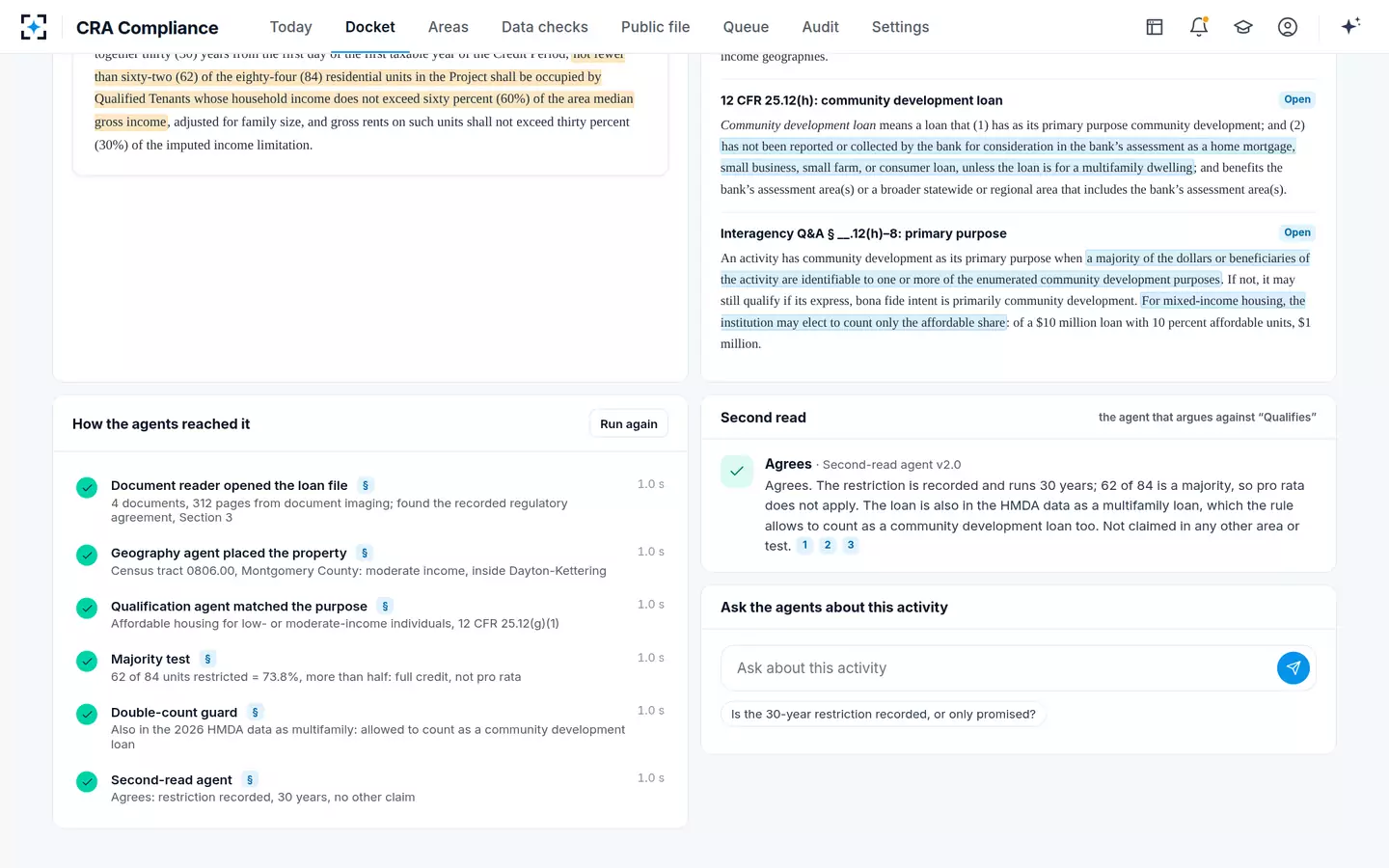The image size is (1389, 868).
Task: Open the Interagency Q&A primary purpose citation
Action: [1297, 232]
